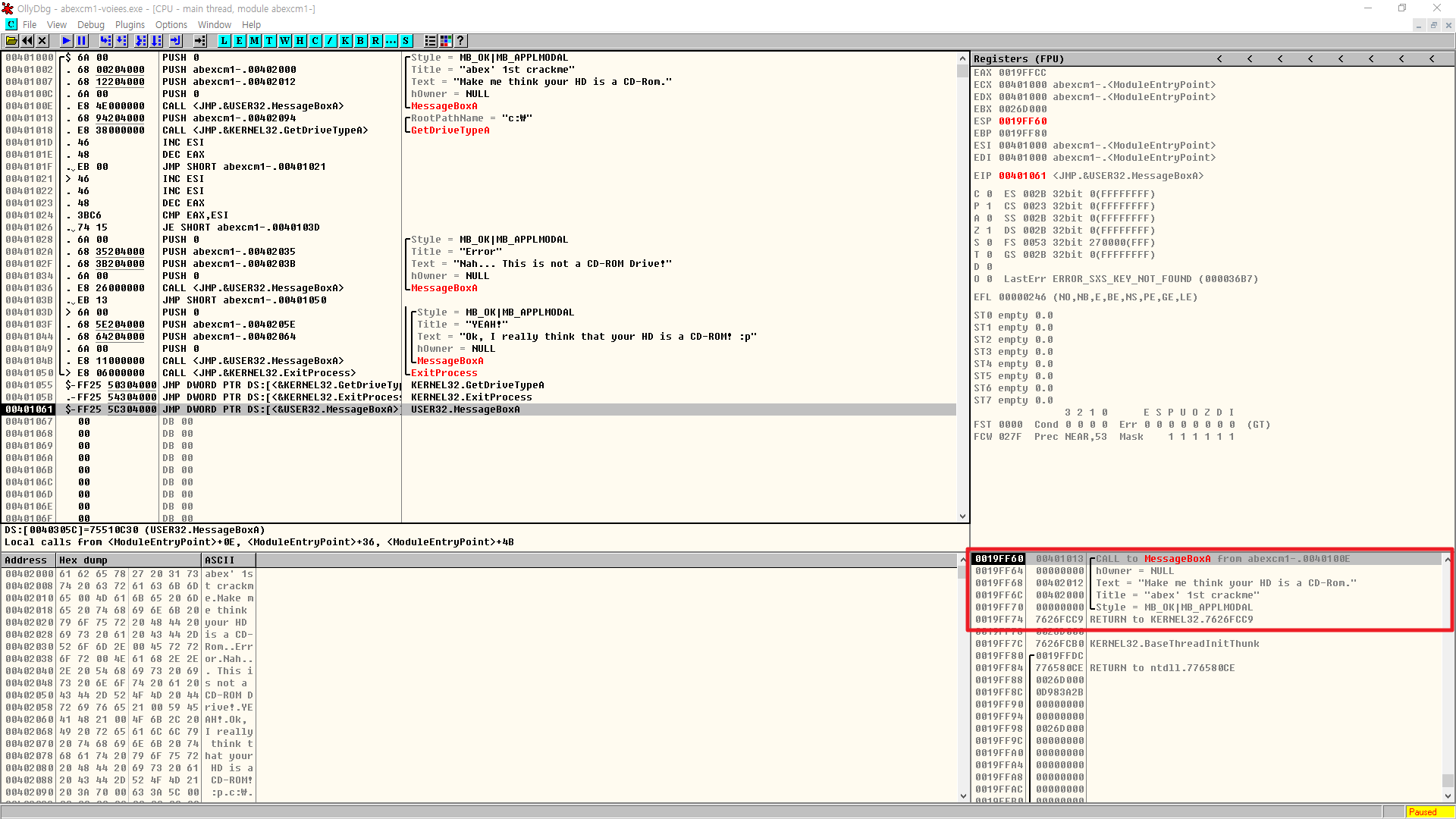
Task: Click the Help question mark toolbar icon
Action: (460, 41)
